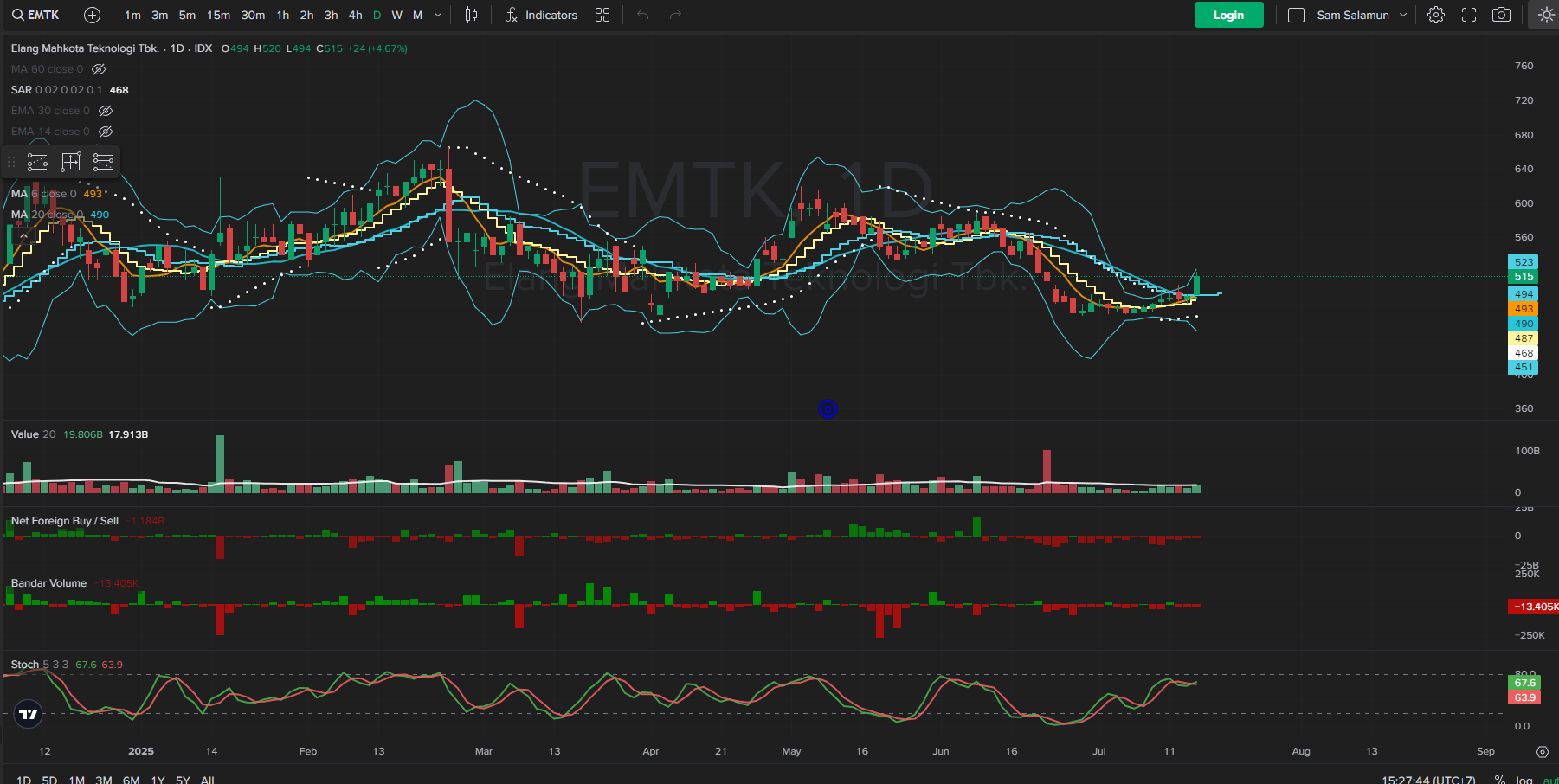The image size is (1559, 784).
Task: Click the undo arrow
Action: coord(642,15)
